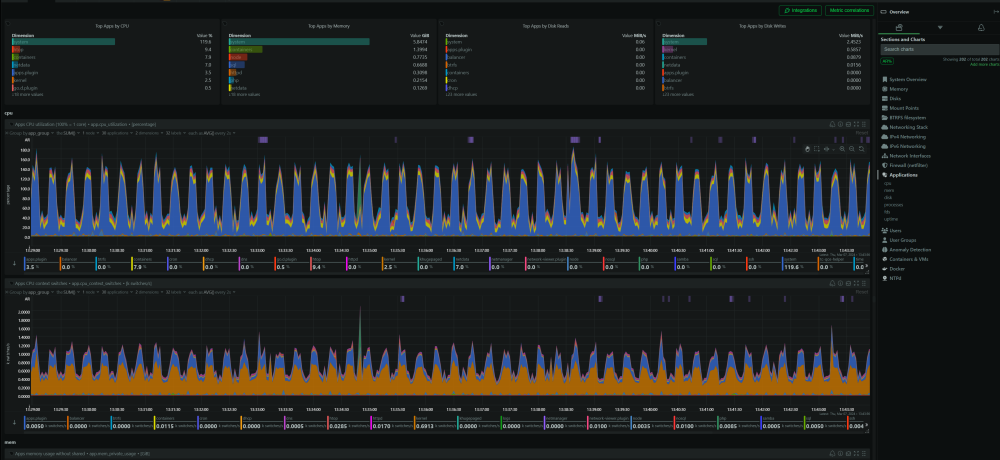Go to Anomaly Detection in the sidebar
Screen dimensions: 1000x460
[x=909, y=249]
